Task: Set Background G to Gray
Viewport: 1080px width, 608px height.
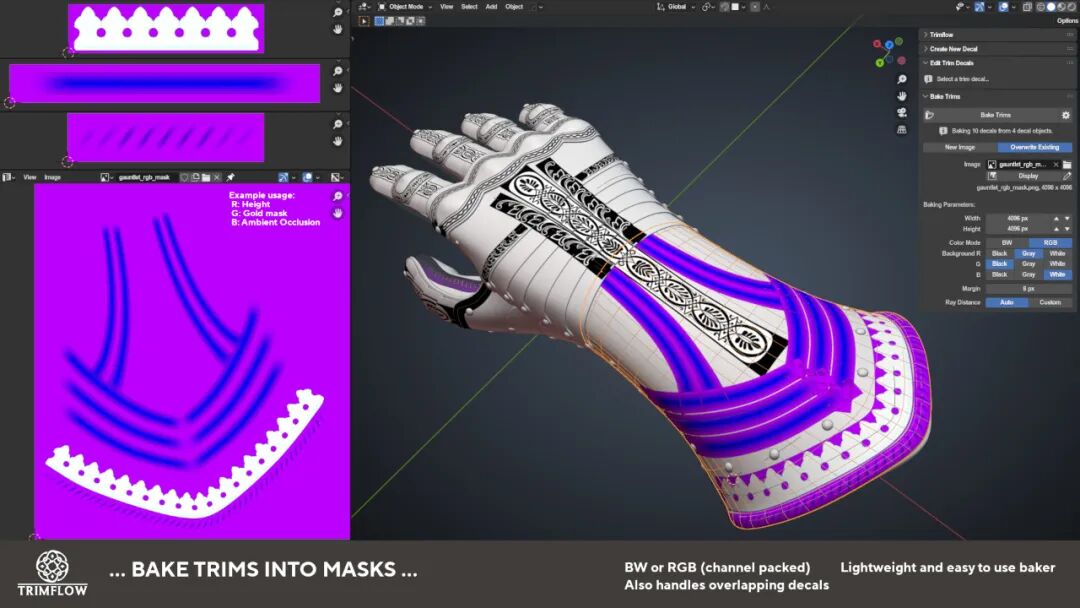Action: click(1028, 264)
